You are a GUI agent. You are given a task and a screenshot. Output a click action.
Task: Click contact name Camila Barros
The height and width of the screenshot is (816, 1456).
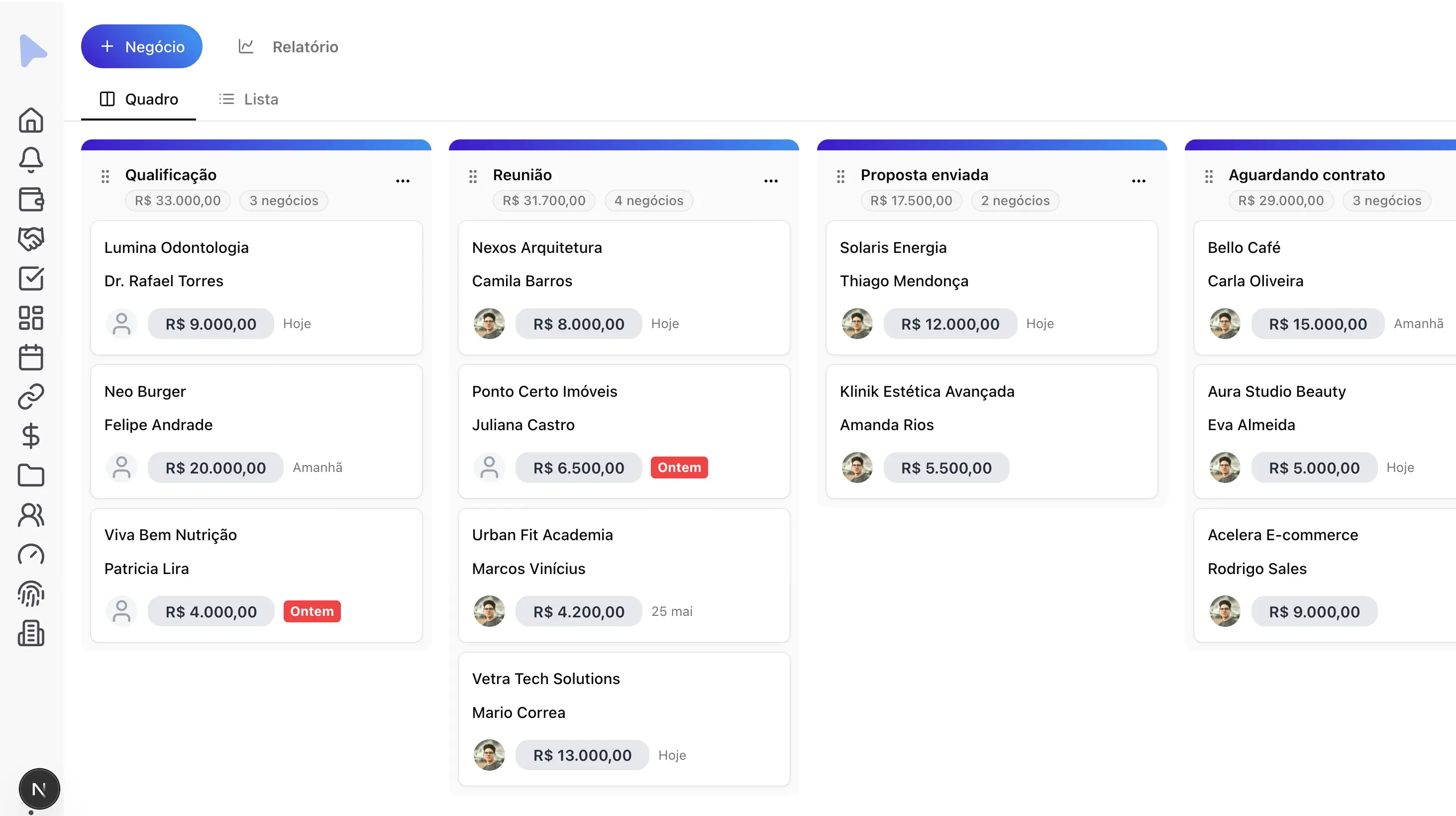[521, 281]
